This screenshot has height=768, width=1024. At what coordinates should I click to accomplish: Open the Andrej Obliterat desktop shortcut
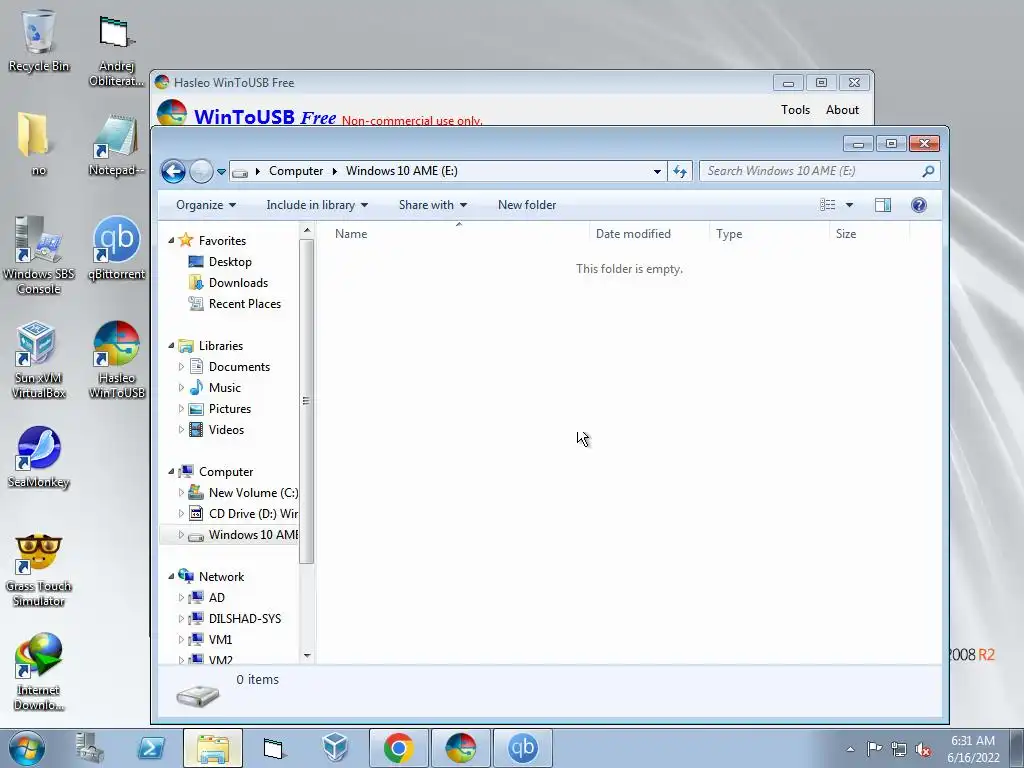click(x=116, y=51)
